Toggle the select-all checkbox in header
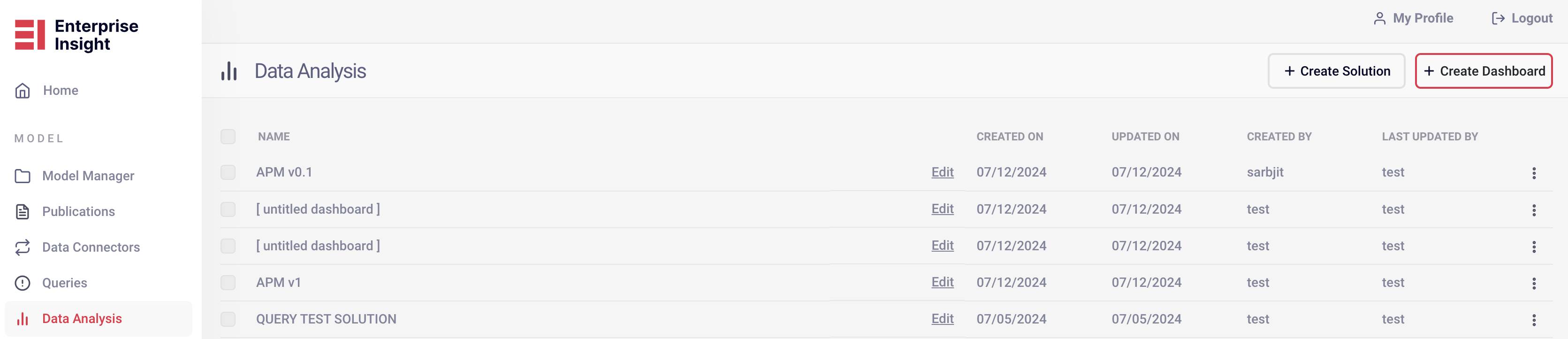The height and width of the screenshot is (339, 1568). pyautogui.click(x=228, y=136)
